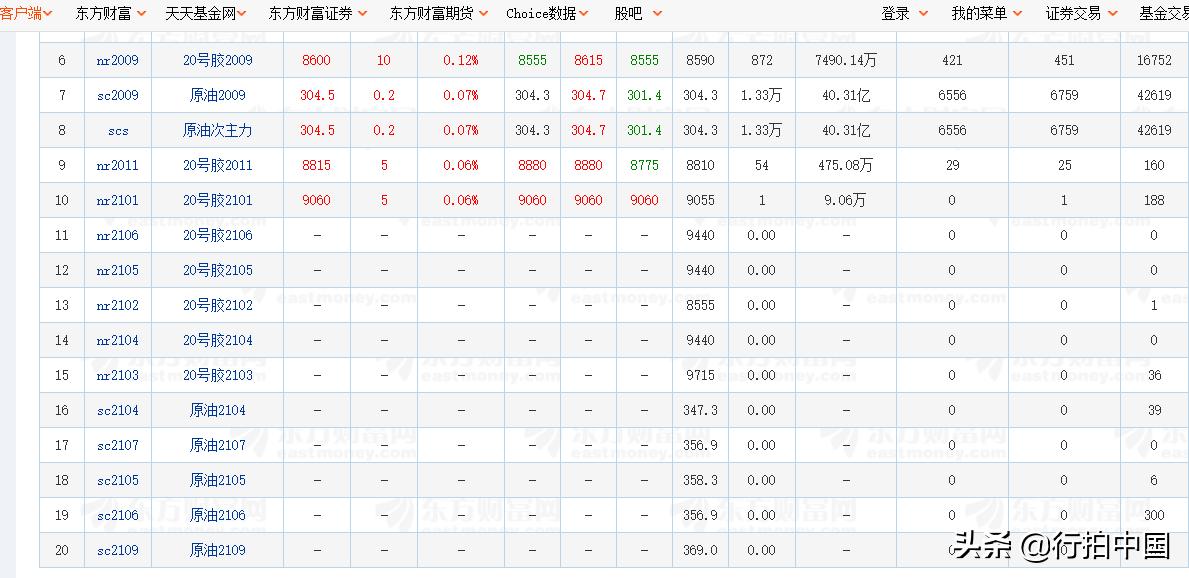
Task: Open the nr2011 code link
Action: click(x=118, y=165)
